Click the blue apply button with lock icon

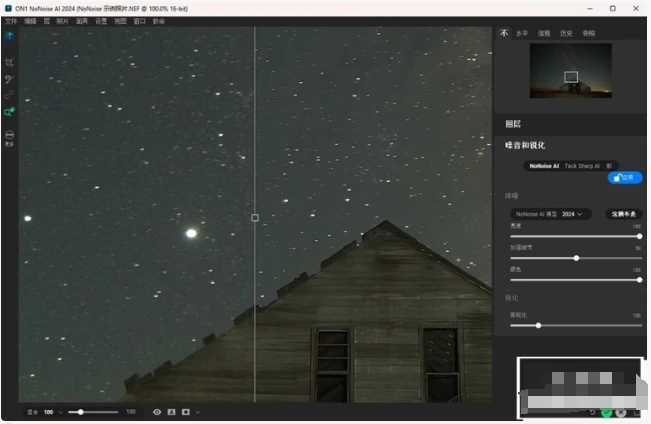[625, 178]
